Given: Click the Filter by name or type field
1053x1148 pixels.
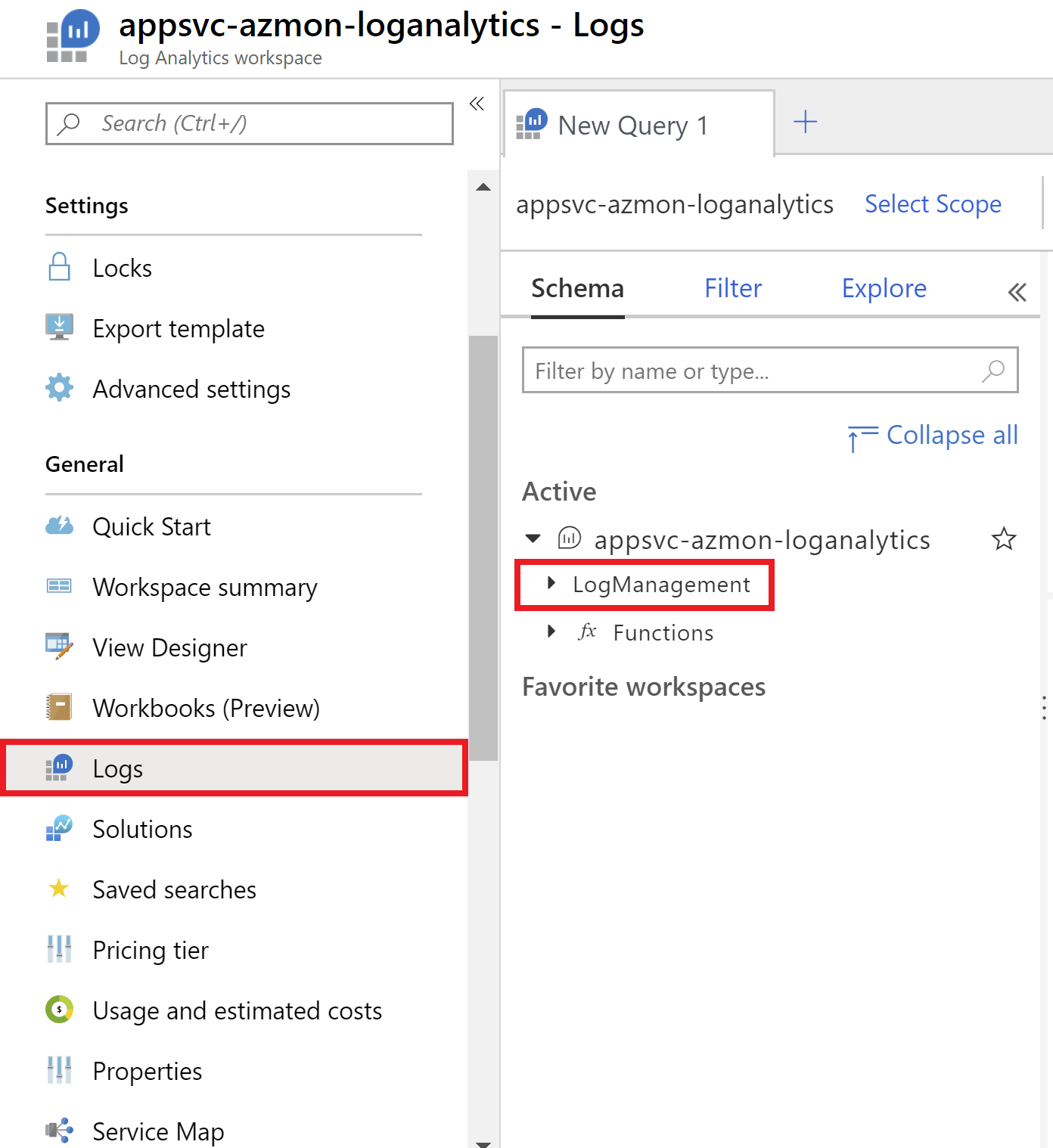Looking at the screenshot, I should (x=753, y=371).
